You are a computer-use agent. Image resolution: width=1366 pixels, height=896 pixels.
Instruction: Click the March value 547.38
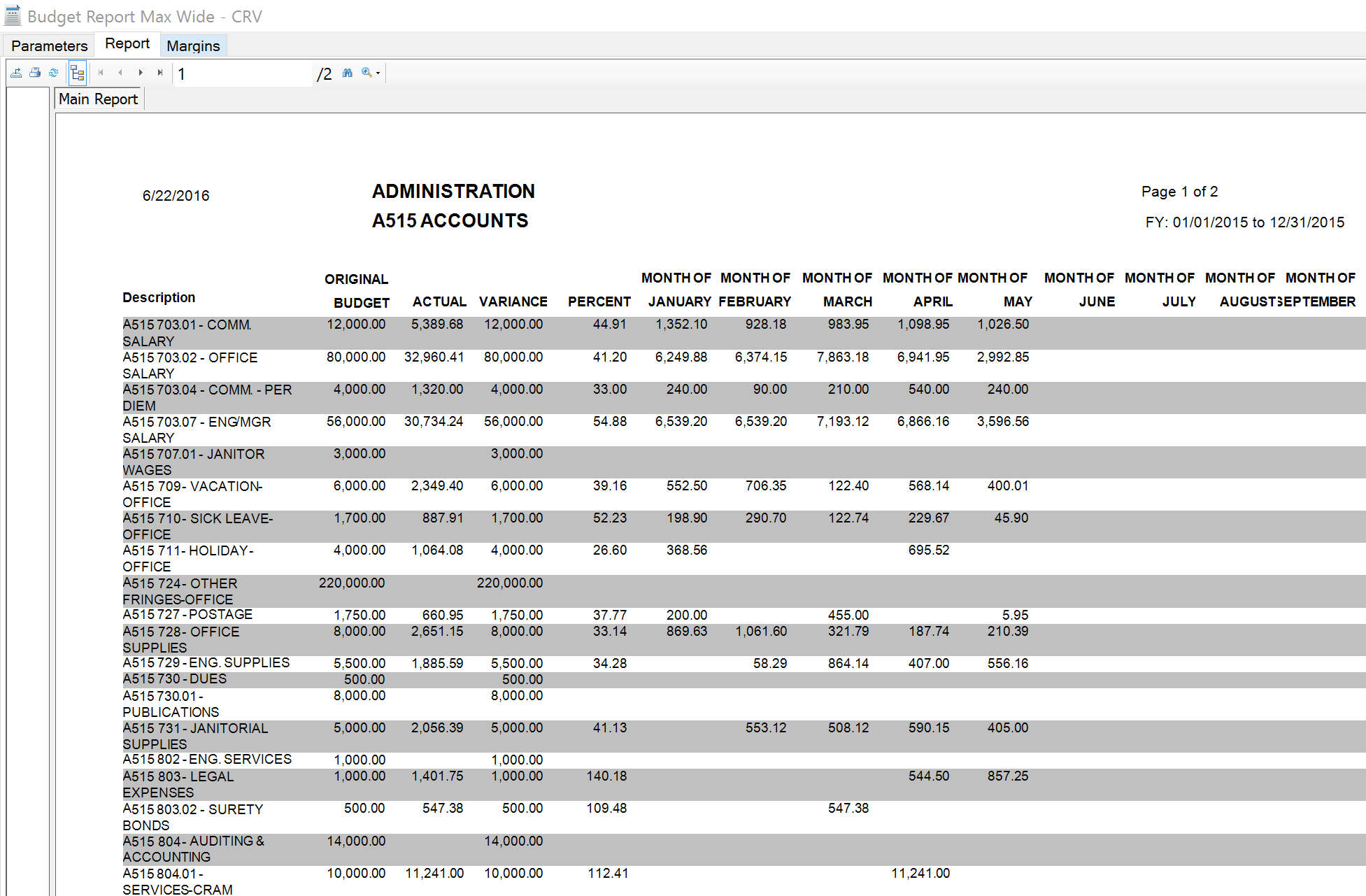point(848,809)
